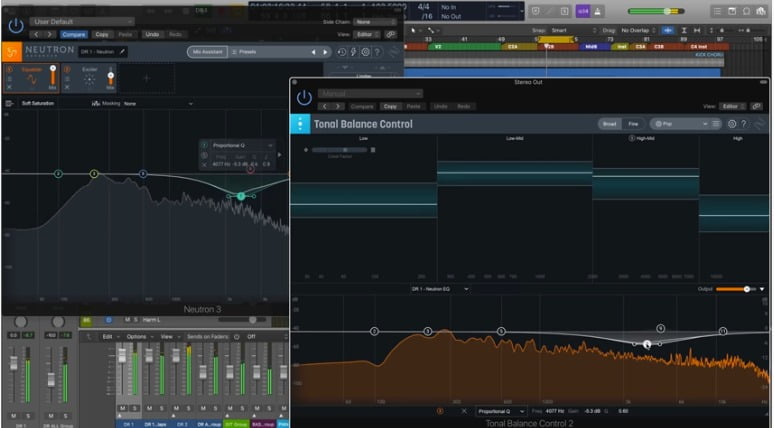The image size is (774, 428).
Task: Open Neutron settings gear icon
Action: (365, 52)
